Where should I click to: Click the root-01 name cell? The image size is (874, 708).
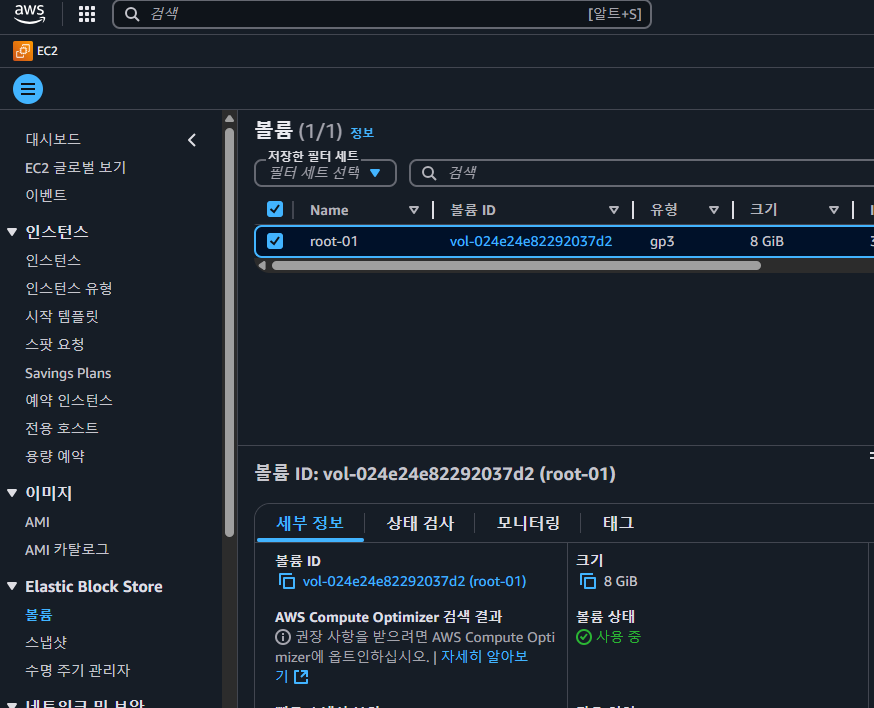(x=333, y=241)
